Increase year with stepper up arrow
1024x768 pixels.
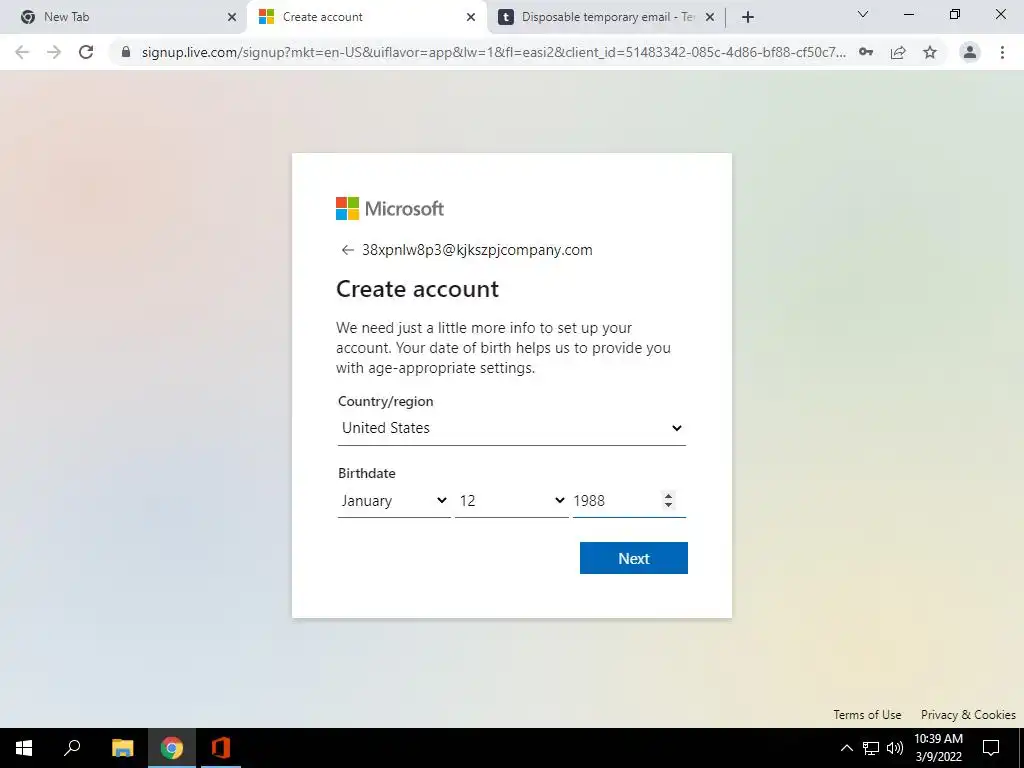tap(668, 496)
